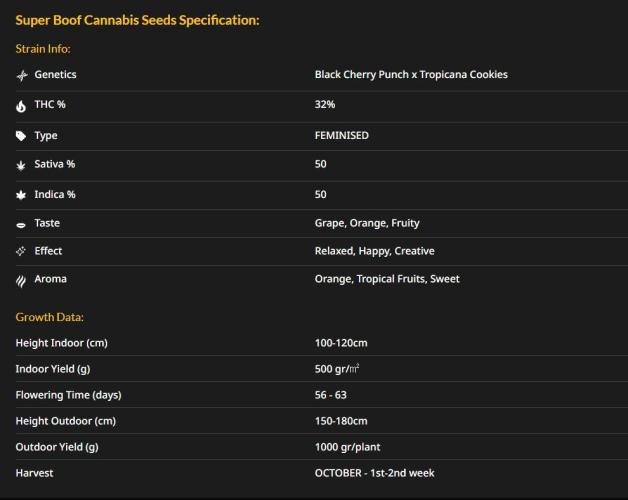The image size is (628, 500).
Task: Click the Relaxed, Happy, Creative value
Action: coord(374,251)
